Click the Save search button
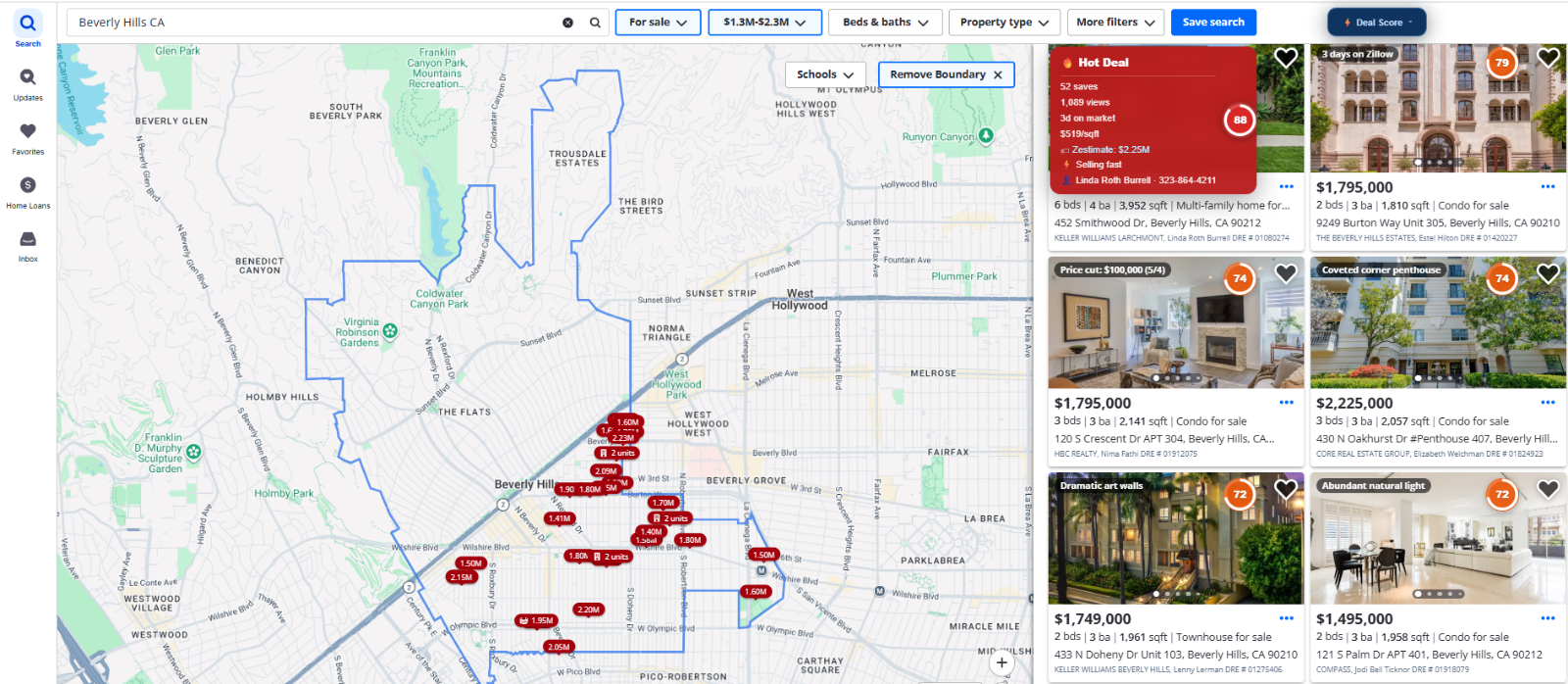This screenshot has width=1568, height=684. [1213, 23]
